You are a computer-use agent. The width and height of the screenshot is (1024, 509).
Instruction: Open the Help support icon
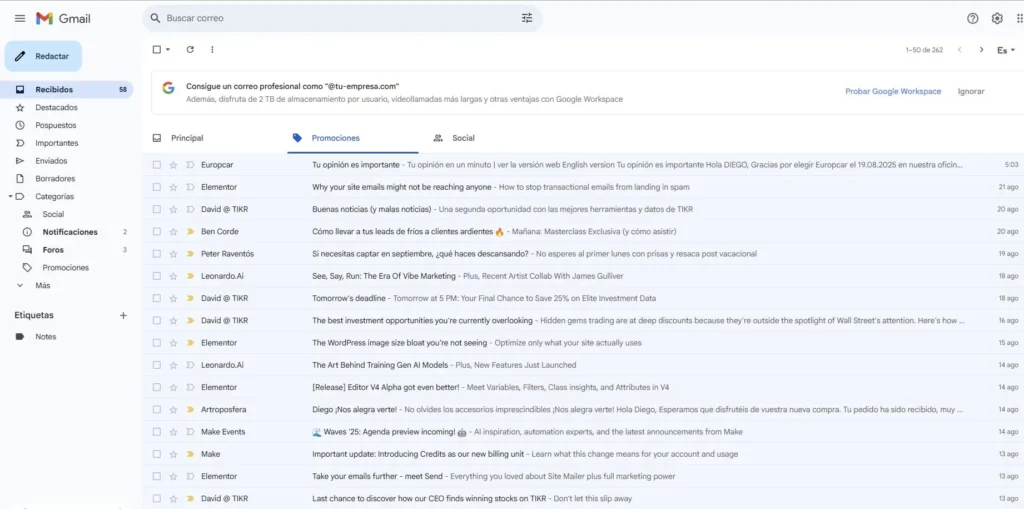point(973,18)
